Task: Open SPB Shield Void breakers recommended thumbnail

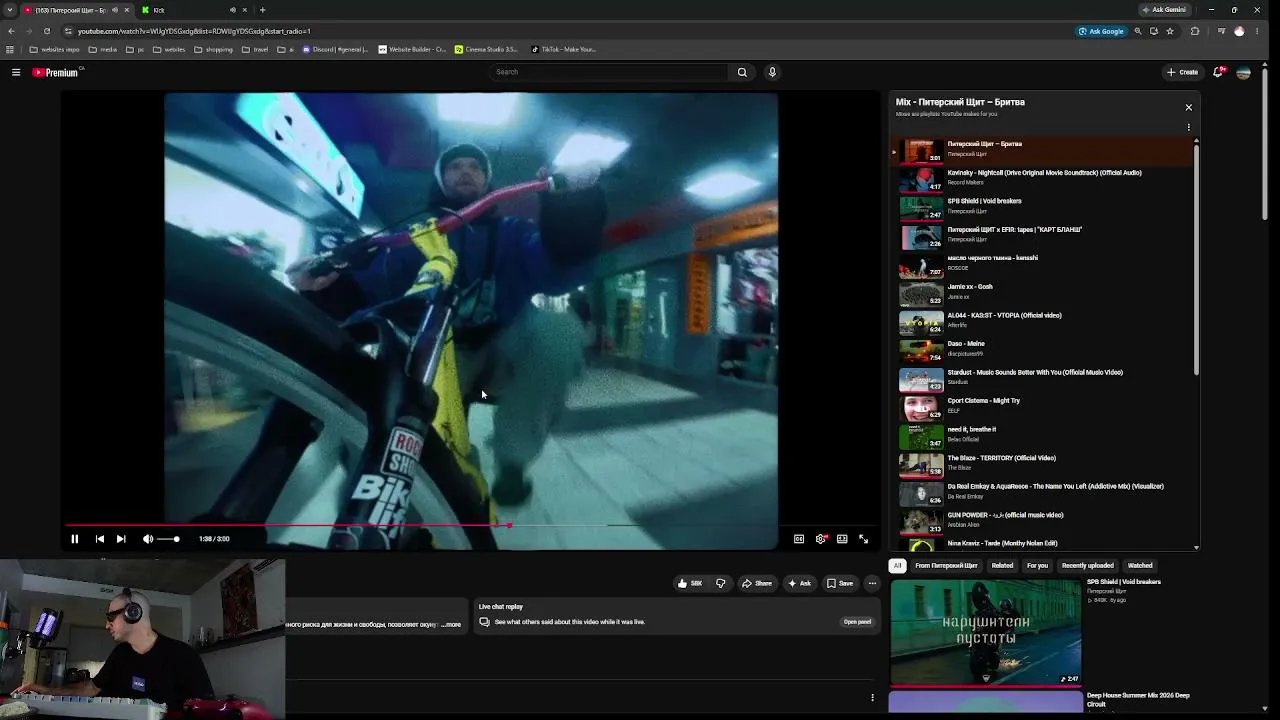Action: point(986,633)
